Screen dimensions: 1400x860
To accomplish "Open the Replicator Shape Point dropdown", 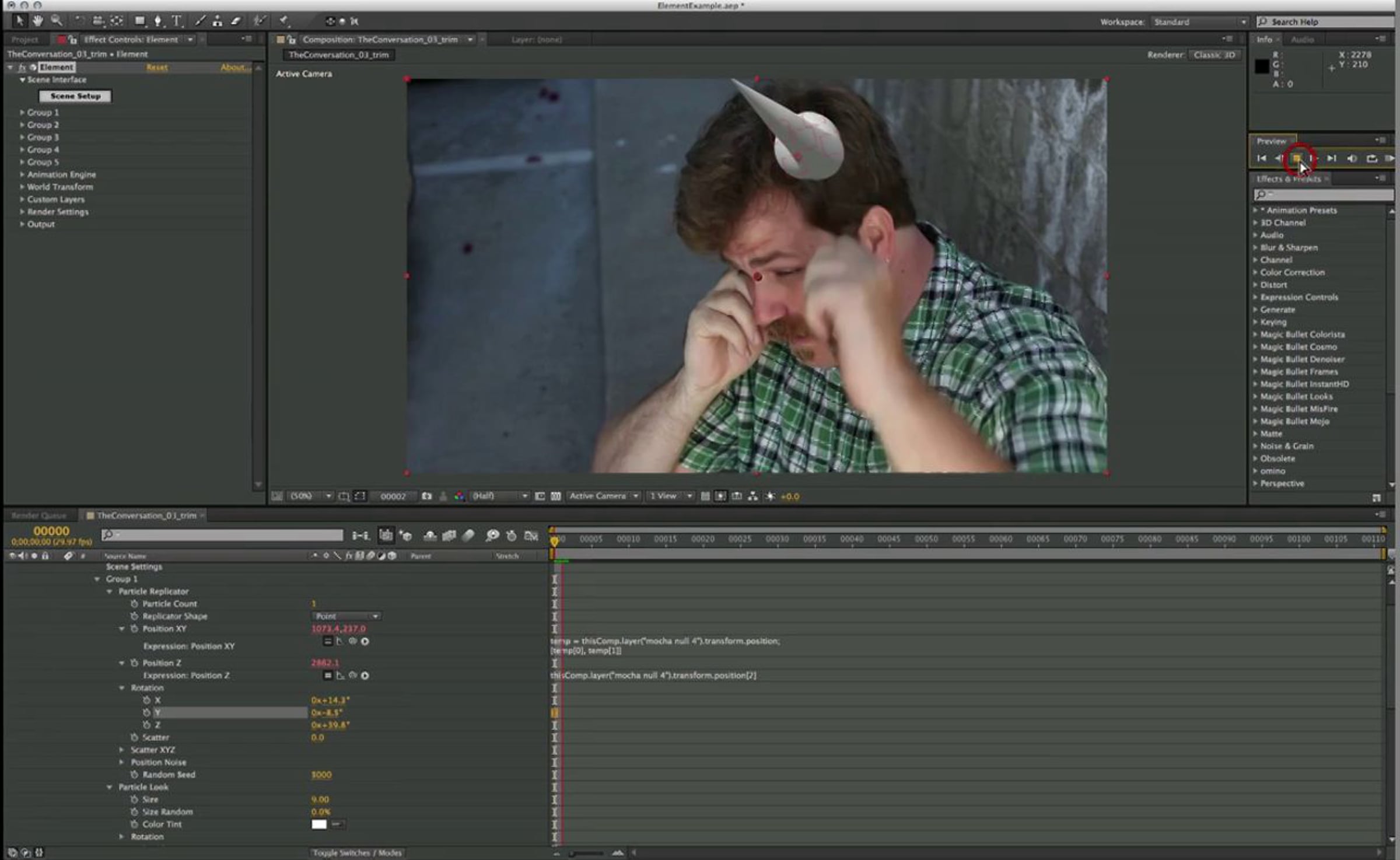I will coord(346,616).
